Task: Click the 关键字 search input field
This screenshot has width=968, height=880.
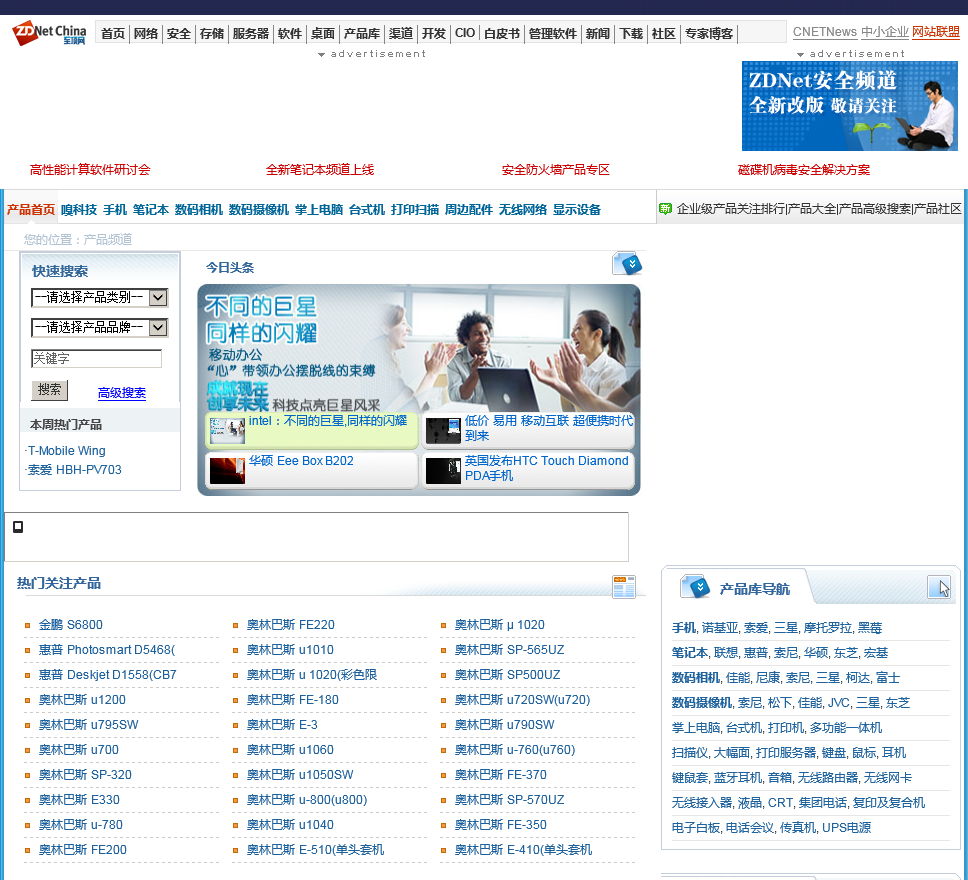Action: [96, 358]
